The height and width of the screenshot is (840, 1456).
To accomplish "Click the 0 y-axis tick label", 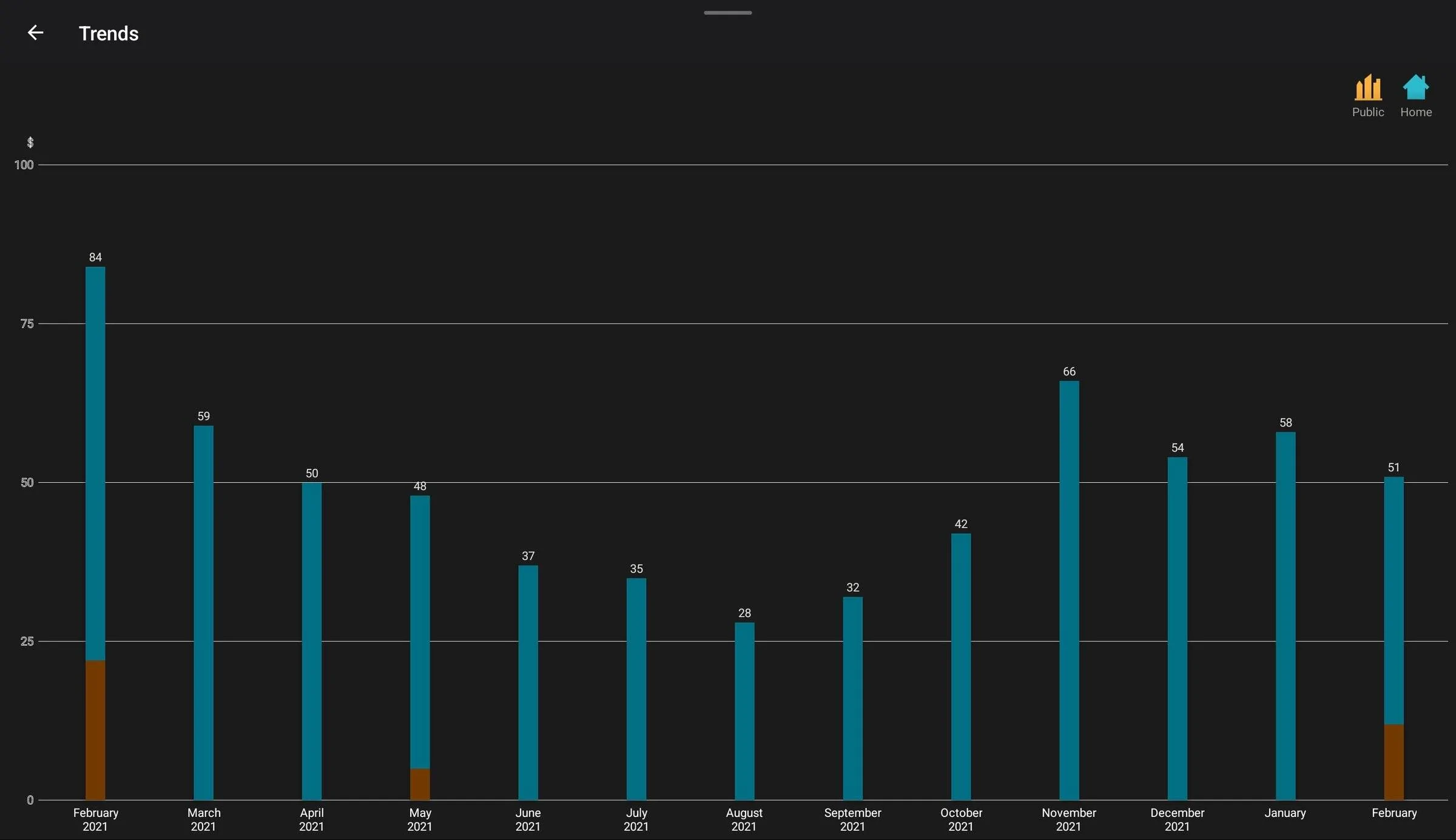I will coord(30,800).
